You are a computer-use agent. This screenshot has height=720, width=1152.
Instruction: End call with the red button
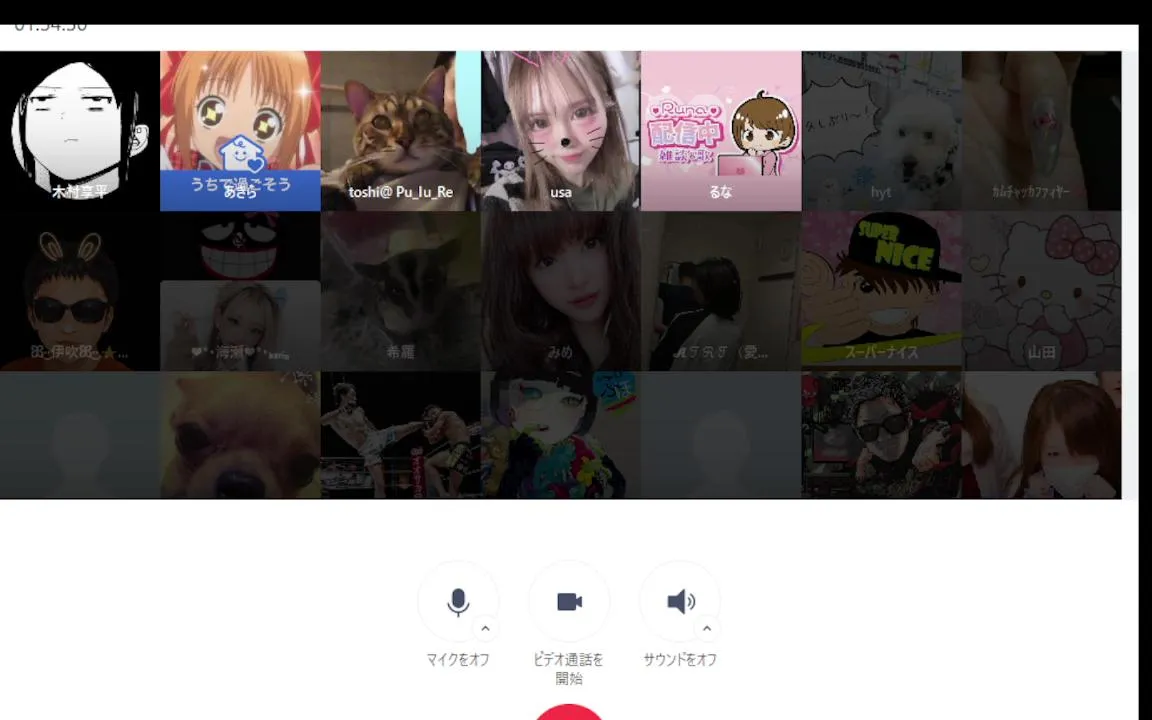(x=569, y=712)
